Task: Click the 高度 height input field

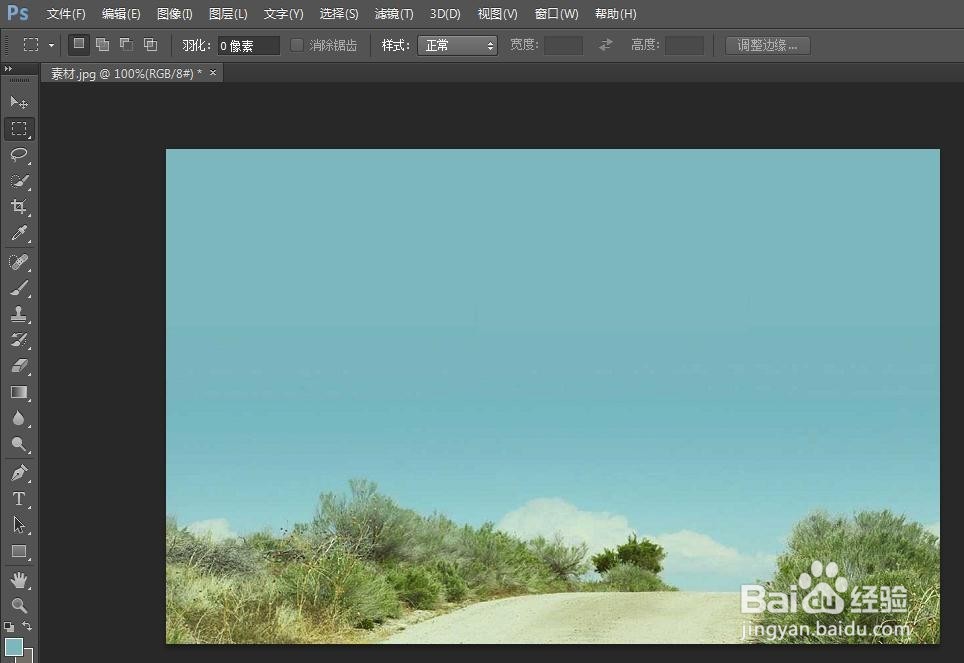Action: pos(684,46)
